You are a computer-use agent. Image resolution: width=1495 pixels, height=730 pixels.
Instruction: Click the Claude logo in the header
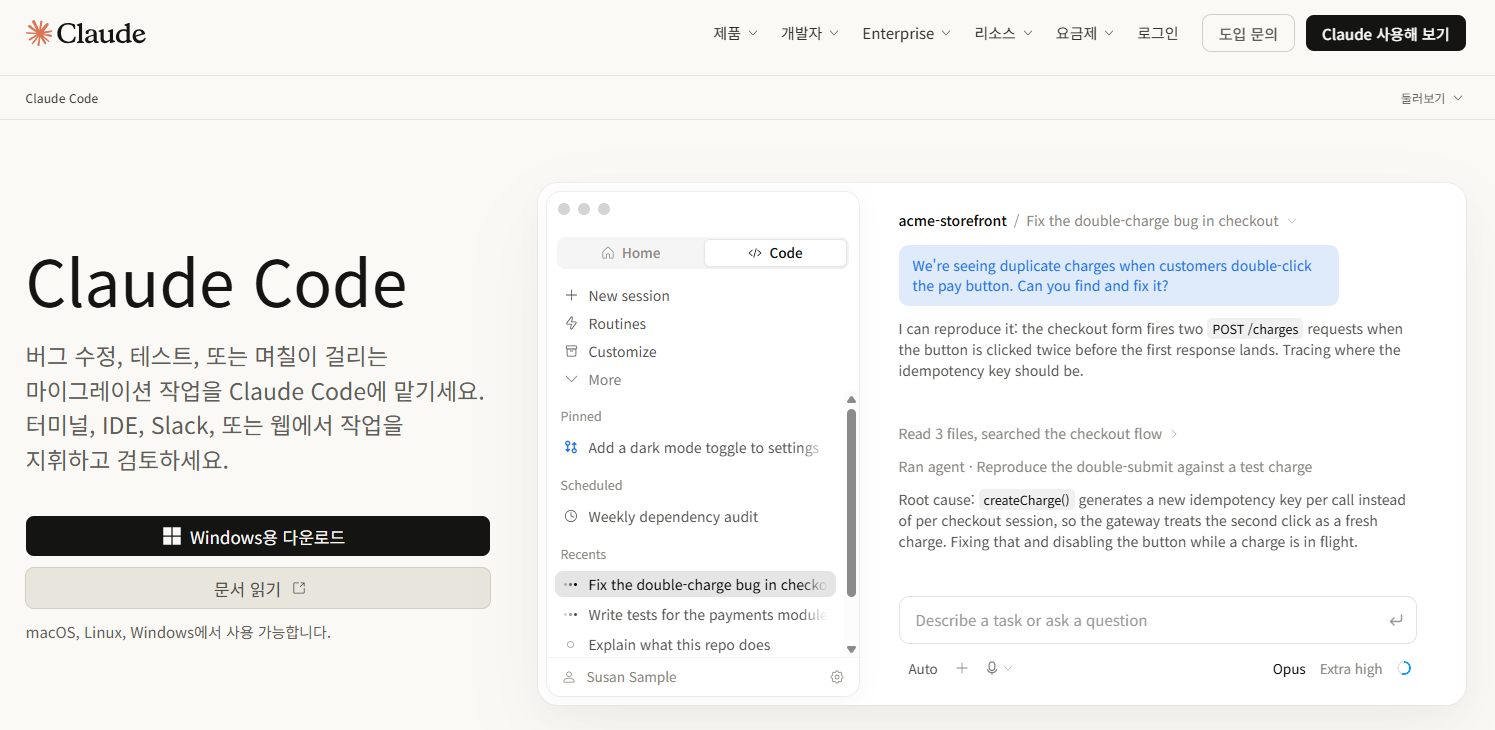coord(86,33)
